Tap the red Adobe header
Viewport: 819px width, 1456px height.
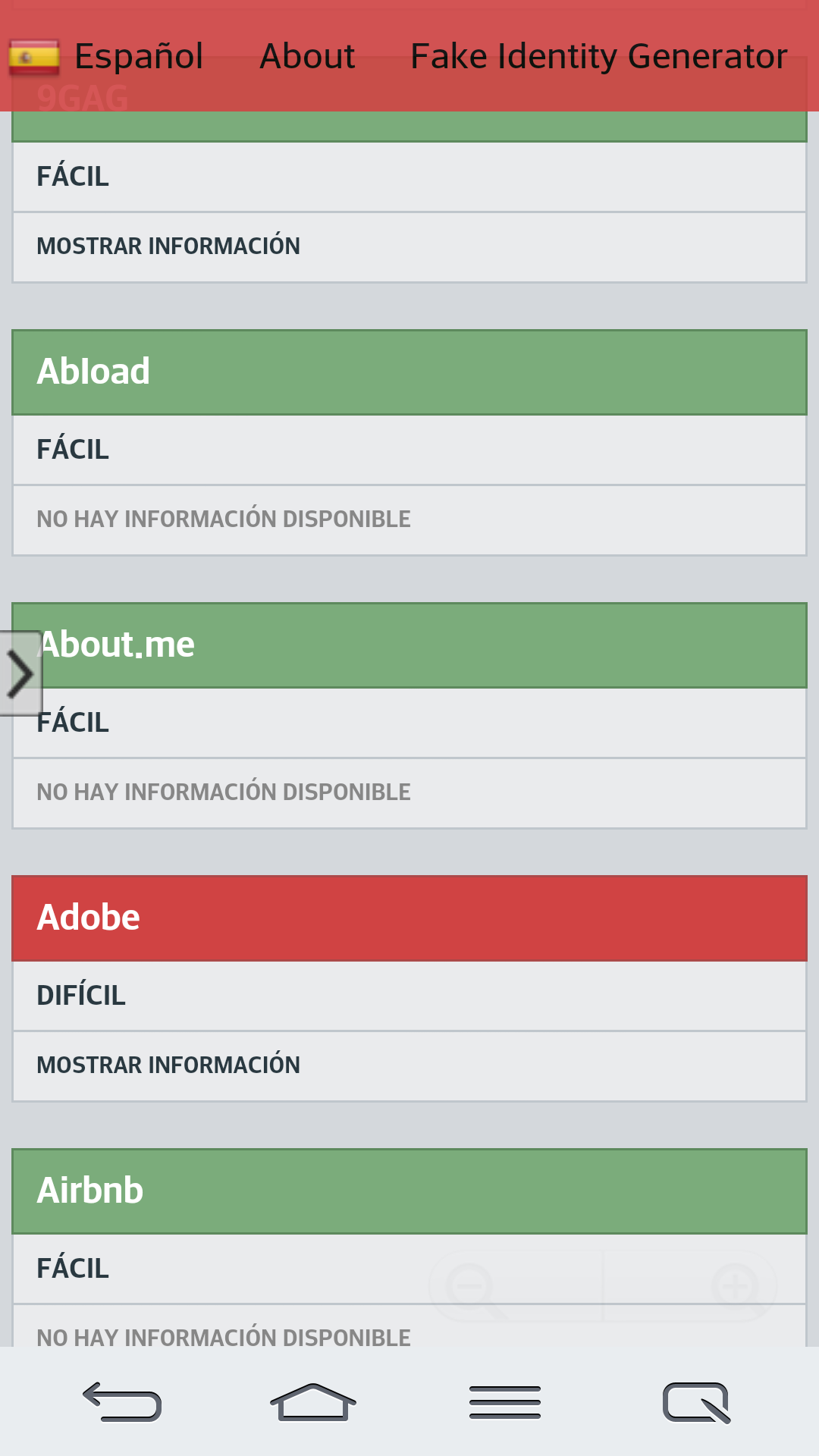pos(409,918)
